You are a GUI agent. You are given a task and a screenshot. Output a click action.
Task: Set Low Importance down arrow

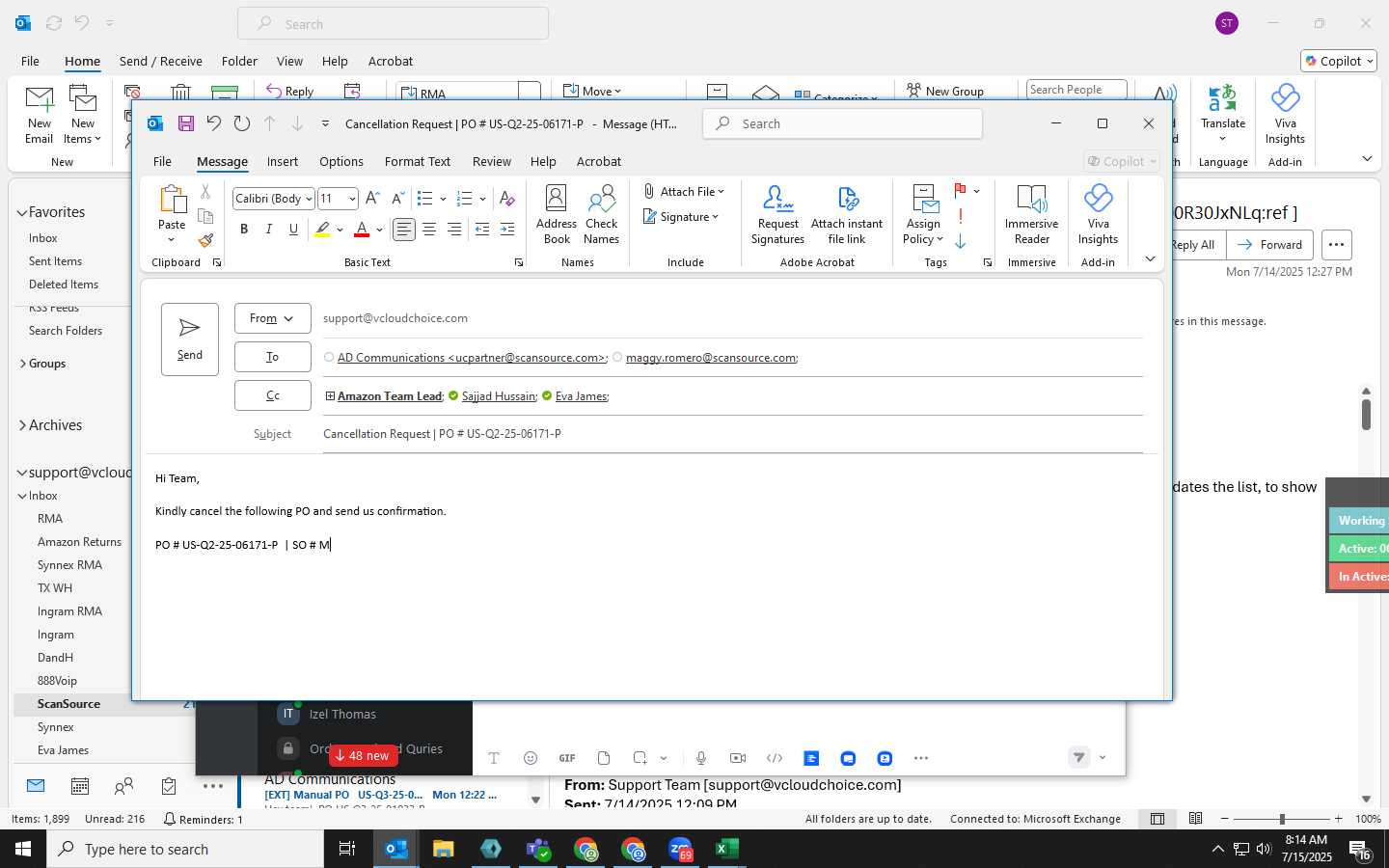tap(961, 241)
